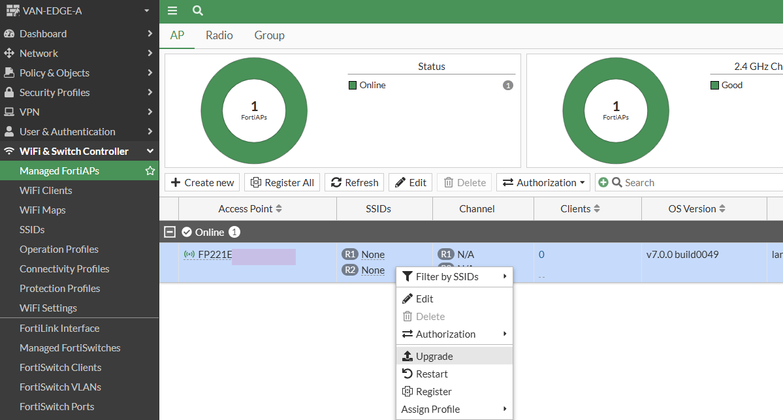Expand Policy & Objects menu
783x420 pixels.
pyautogui.click(x=79, y=72)
